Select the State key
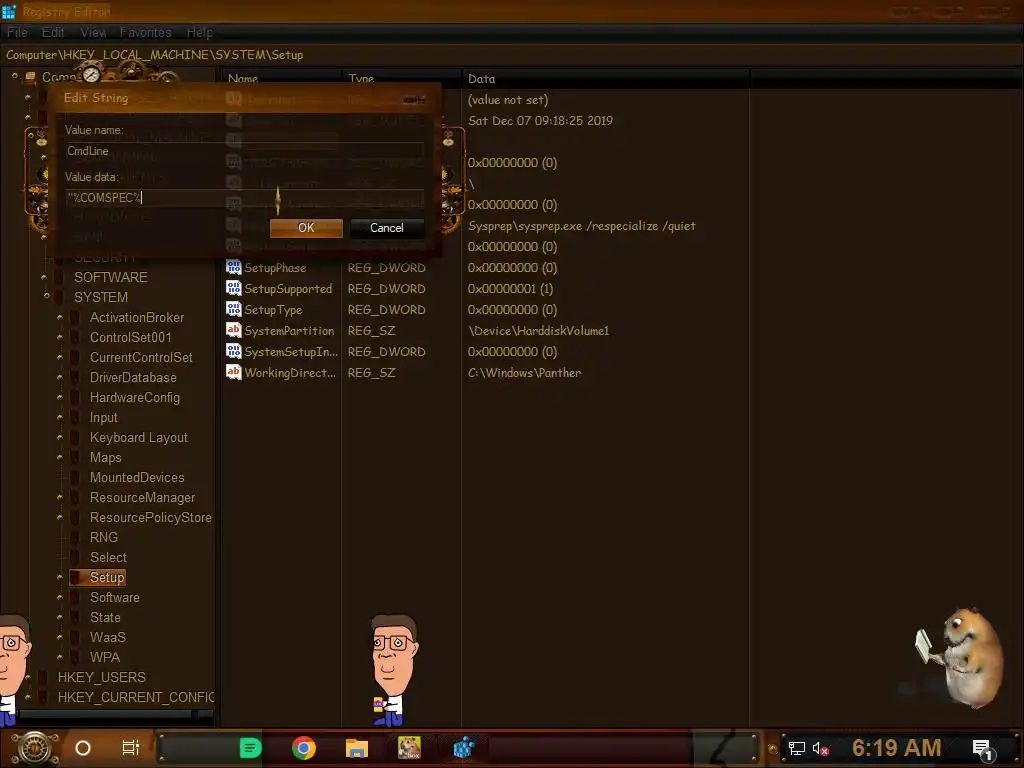The height and width of the screenshot is (768, 1024). point(105,617)
